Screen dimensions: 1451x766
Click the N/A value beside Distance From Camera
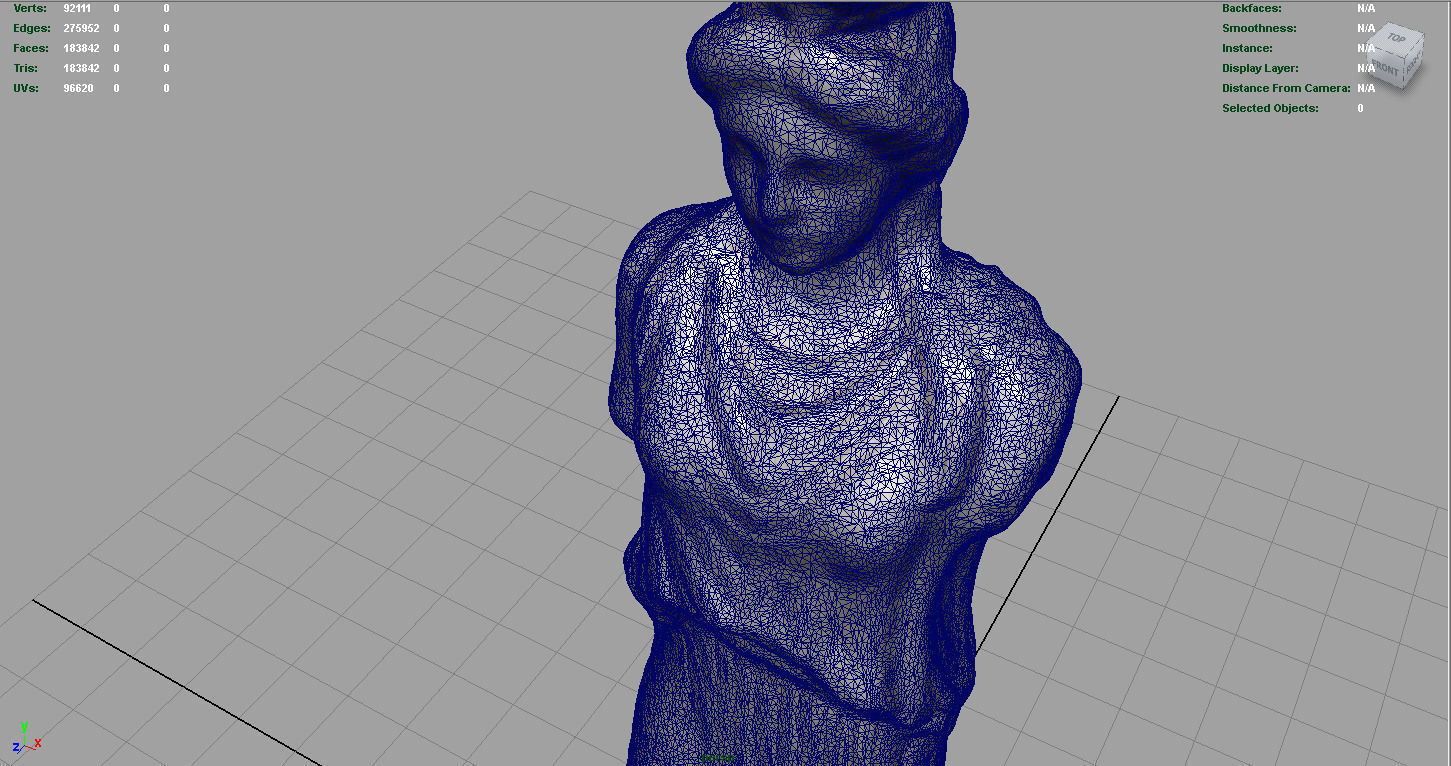[x=1366, y=88]
